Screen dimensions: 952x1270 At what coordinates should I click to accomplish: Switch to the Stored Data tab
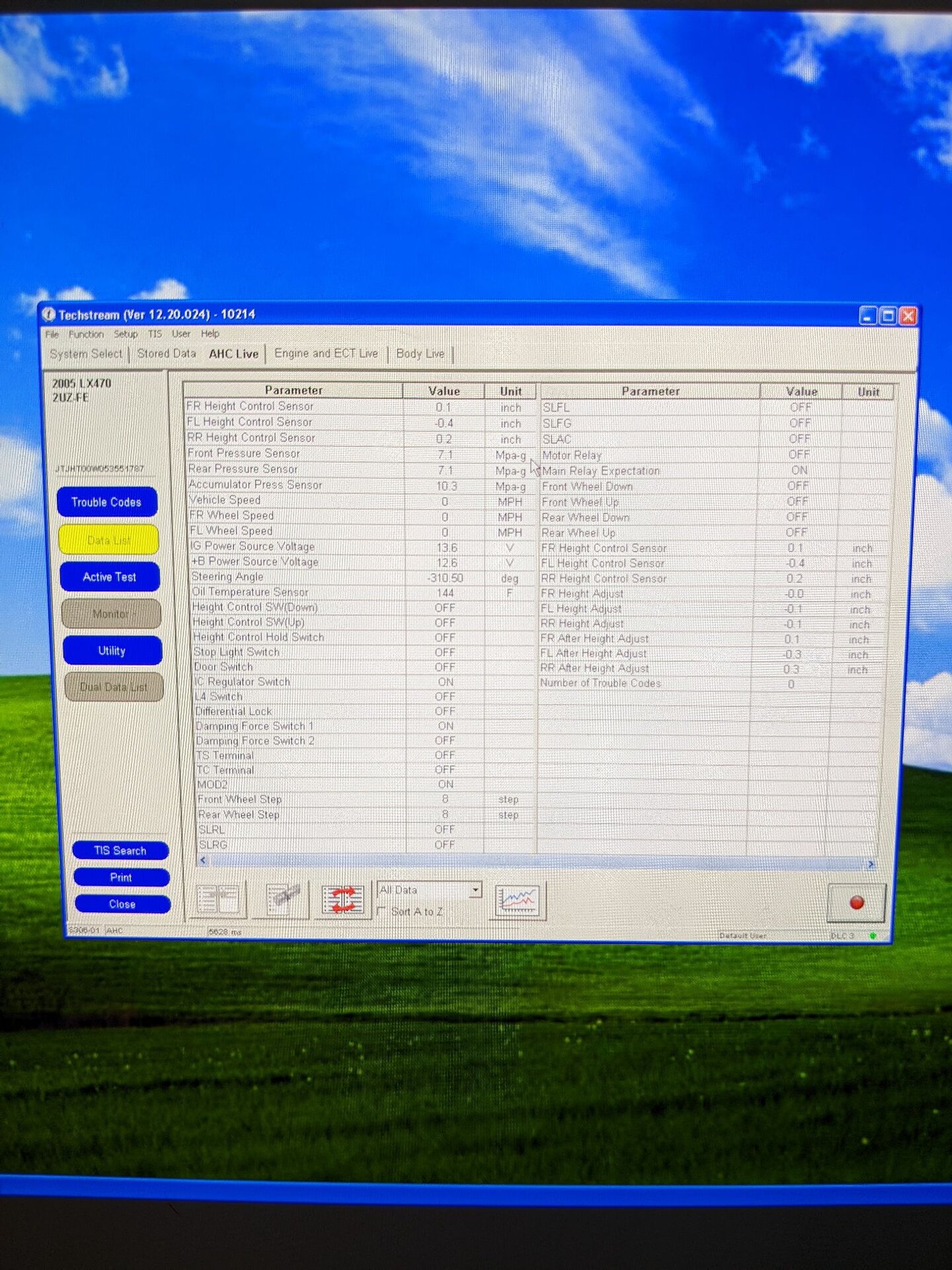click(167, 354)
